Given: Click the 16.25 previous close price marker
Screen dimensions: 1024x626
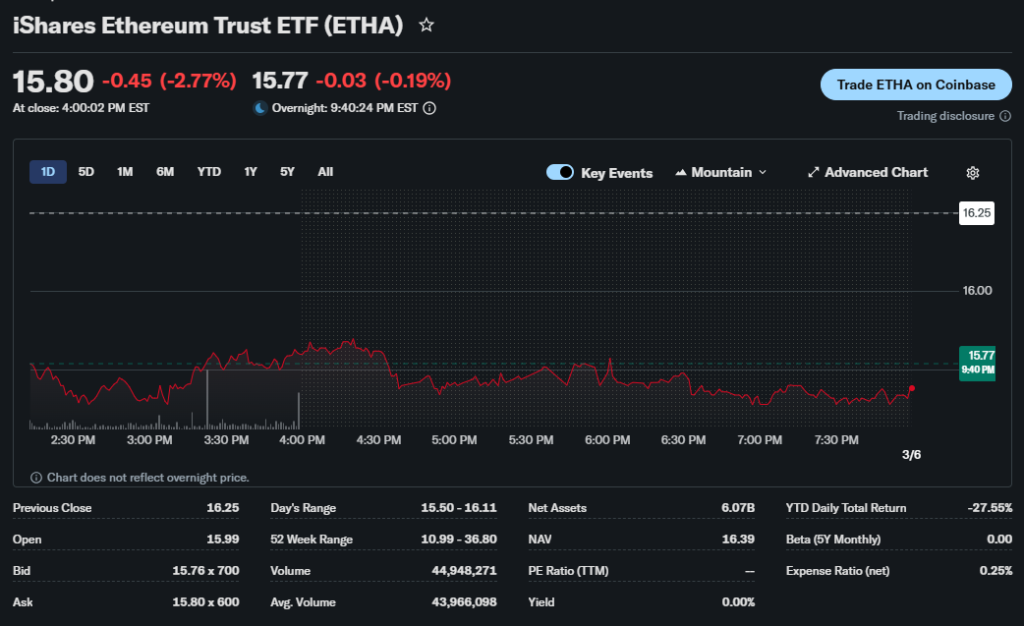Looking at the screenshot, I should (x=976, y=213).
